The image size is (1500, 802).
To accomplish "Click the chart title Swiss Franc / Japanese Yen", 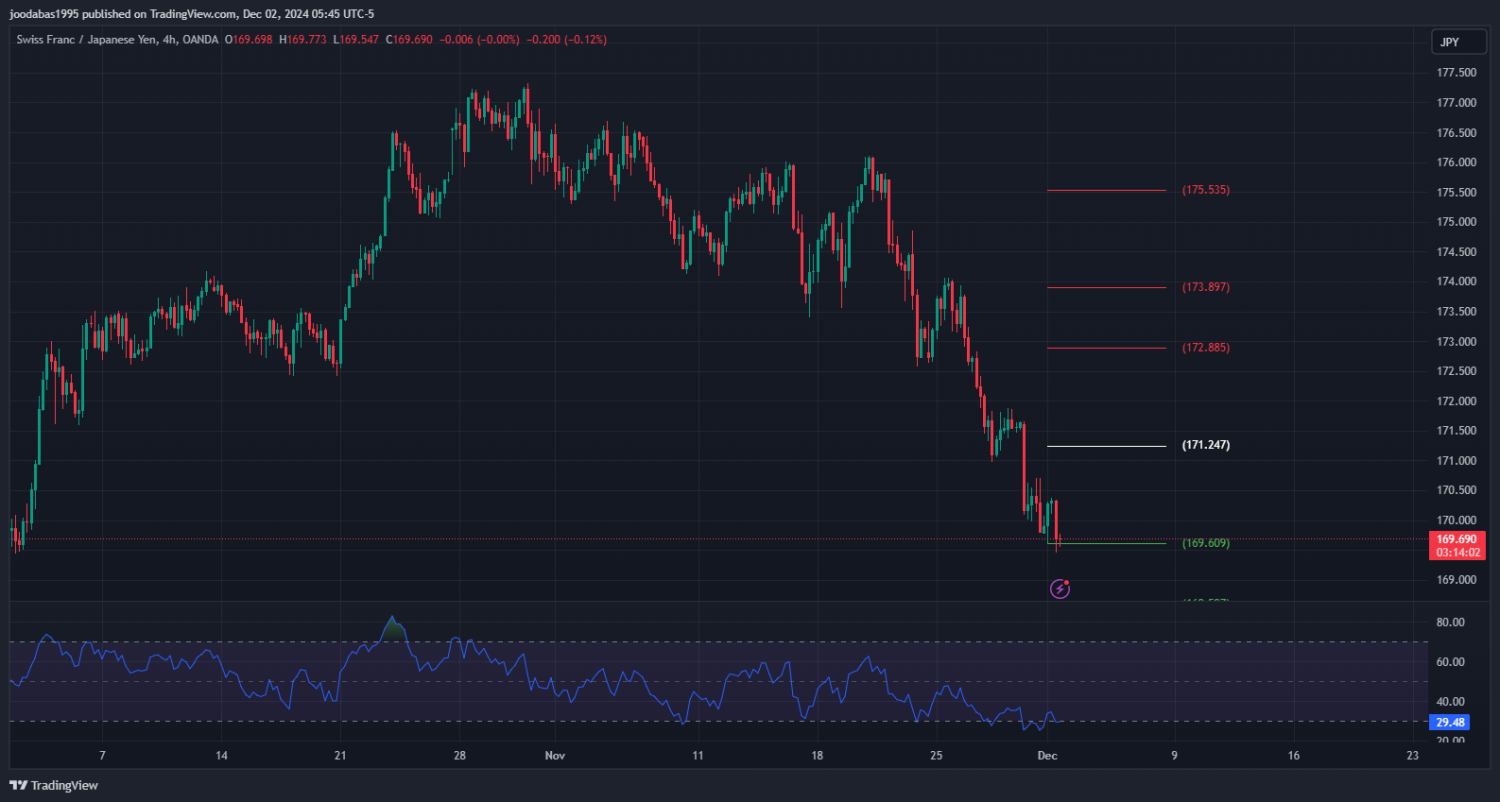I will pyautogui.click(x=86, y=40).
